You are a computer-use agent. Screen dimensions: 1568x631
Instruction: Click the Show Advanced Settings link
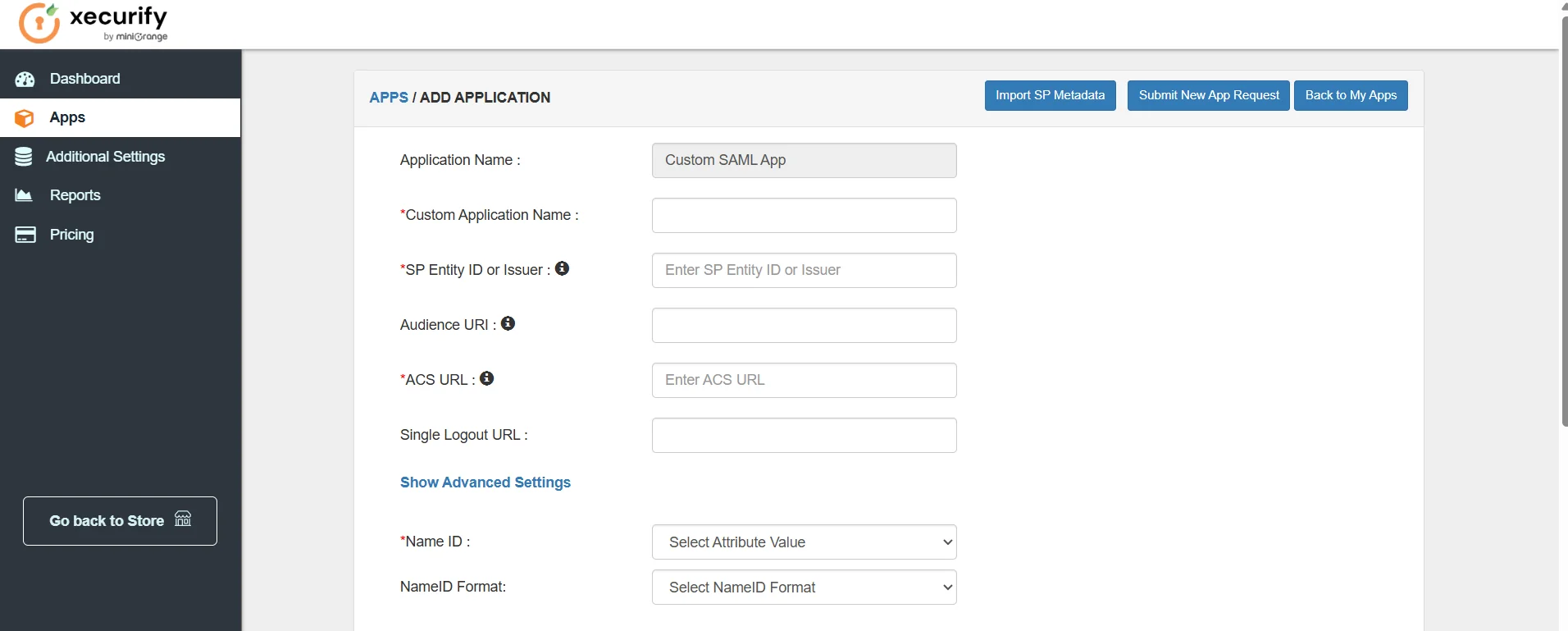pos(485,482)
